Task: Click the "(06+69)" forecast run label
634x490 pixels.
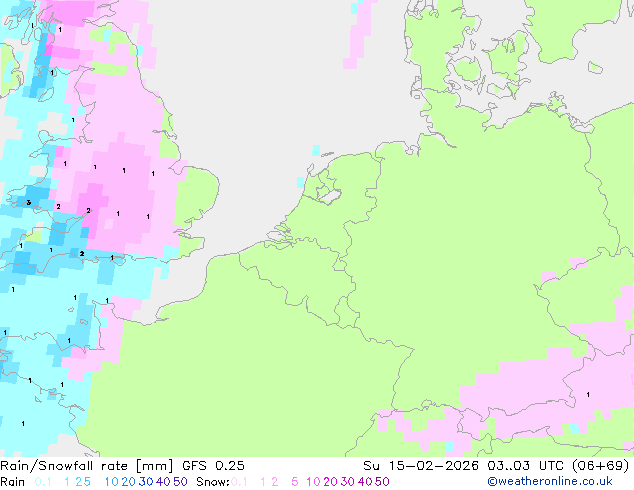Action: coord(601,466)
